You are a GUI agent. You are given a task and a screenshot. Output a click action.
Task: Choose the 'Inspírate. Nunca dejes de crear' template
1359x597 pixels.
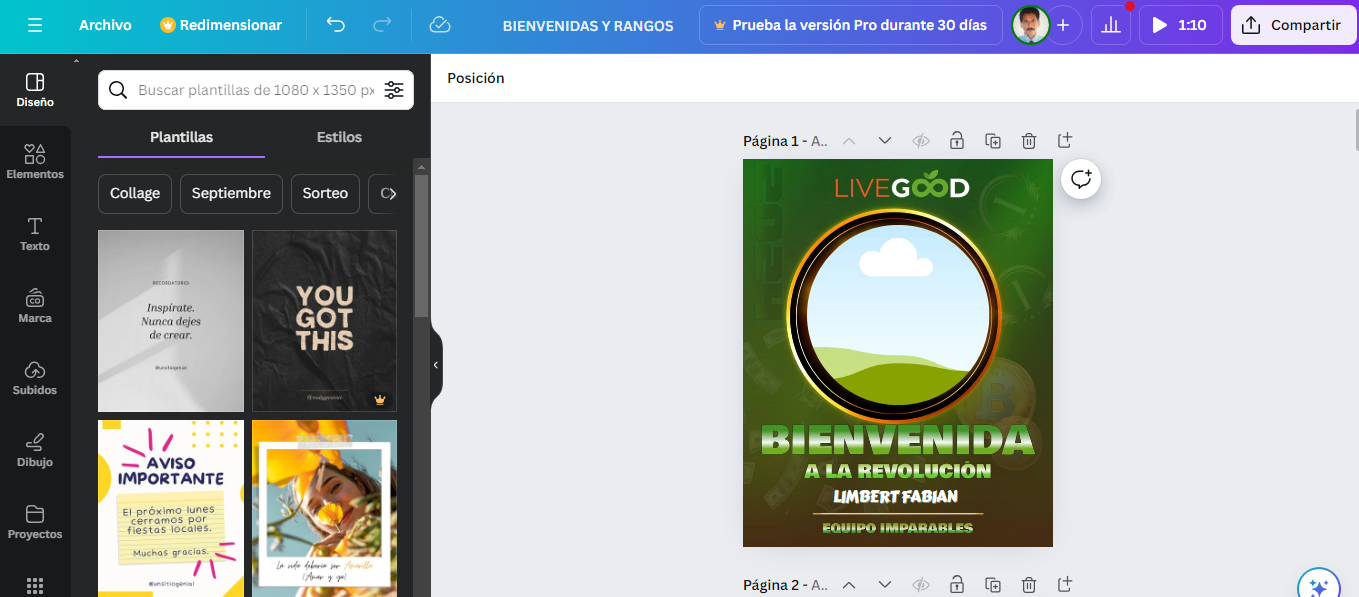171,321
